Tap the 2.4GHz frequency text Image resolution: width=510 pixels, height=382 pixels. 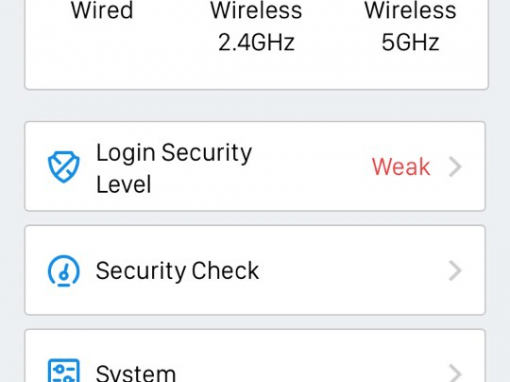click(x=256, y=42)
